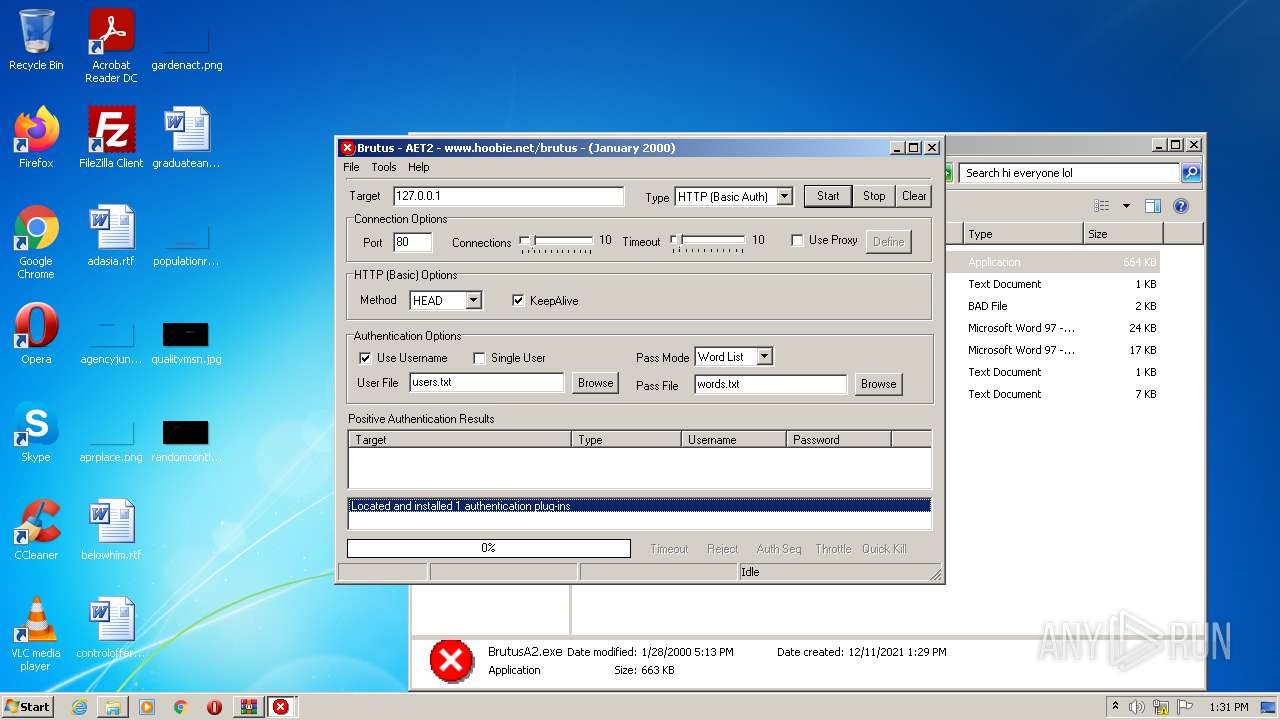Click the Clear button in Brutus

coord(914,196)
